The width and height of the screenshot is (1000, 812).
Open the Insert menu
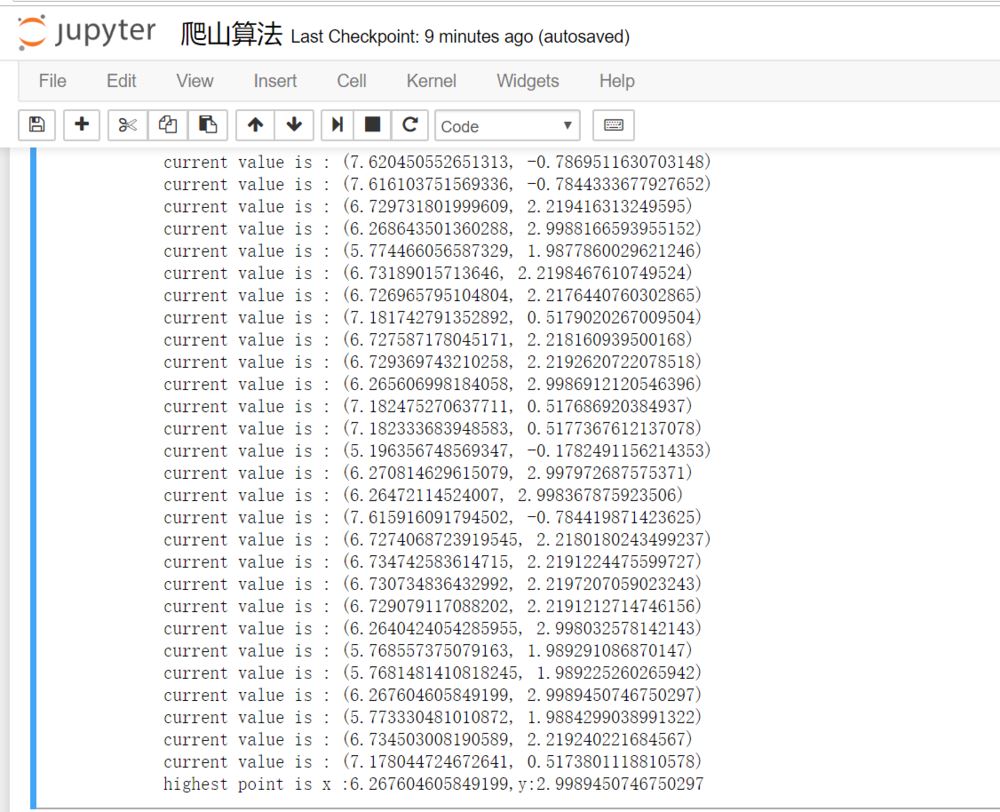[275, 81]
